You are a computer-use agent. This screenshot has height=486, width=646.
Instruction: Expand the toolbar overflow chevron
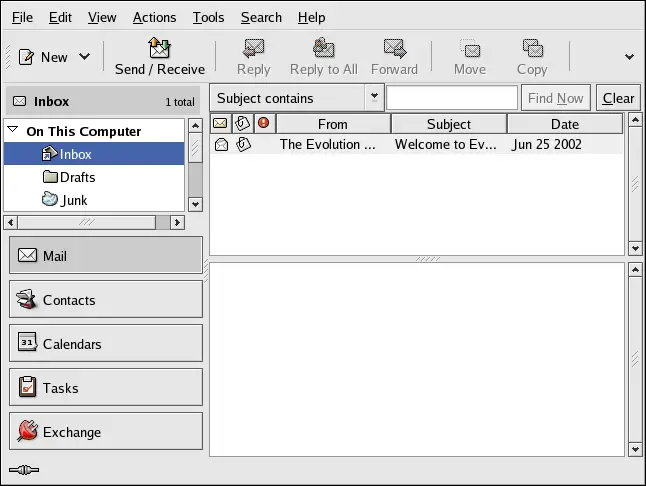click(629, 57)
